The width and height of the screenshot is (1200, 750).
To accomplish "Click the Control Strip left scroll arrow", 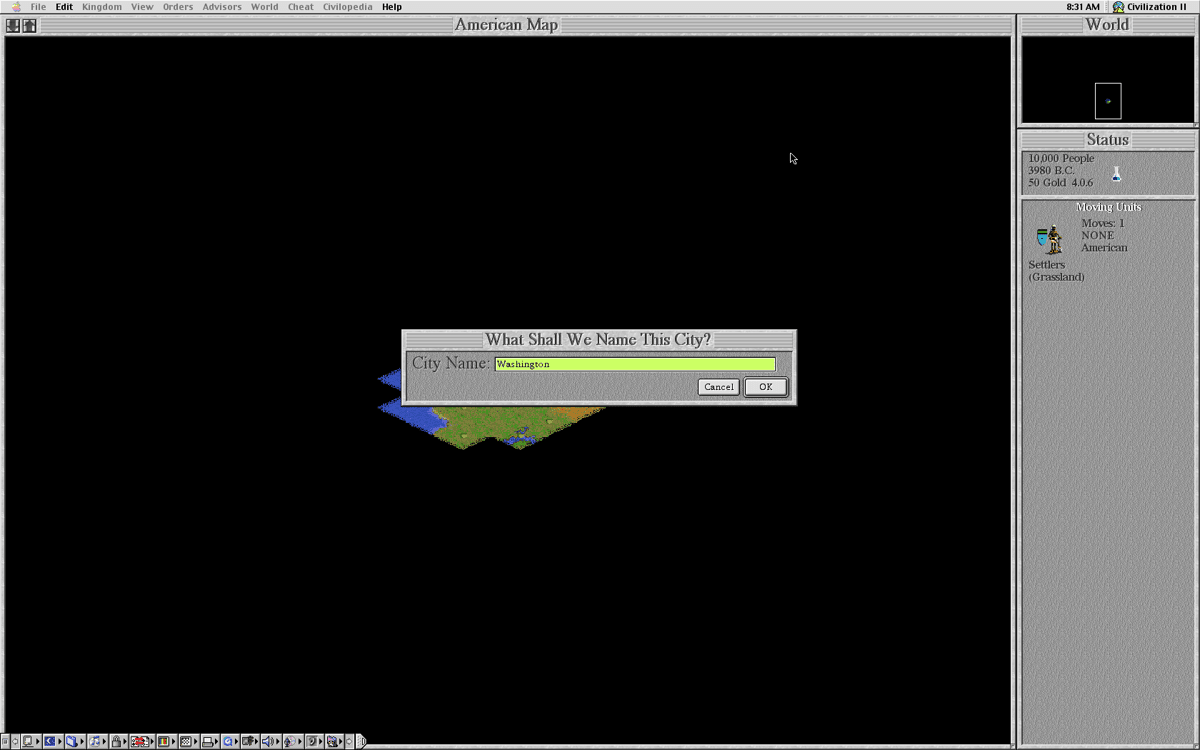I will coord(15,741).
